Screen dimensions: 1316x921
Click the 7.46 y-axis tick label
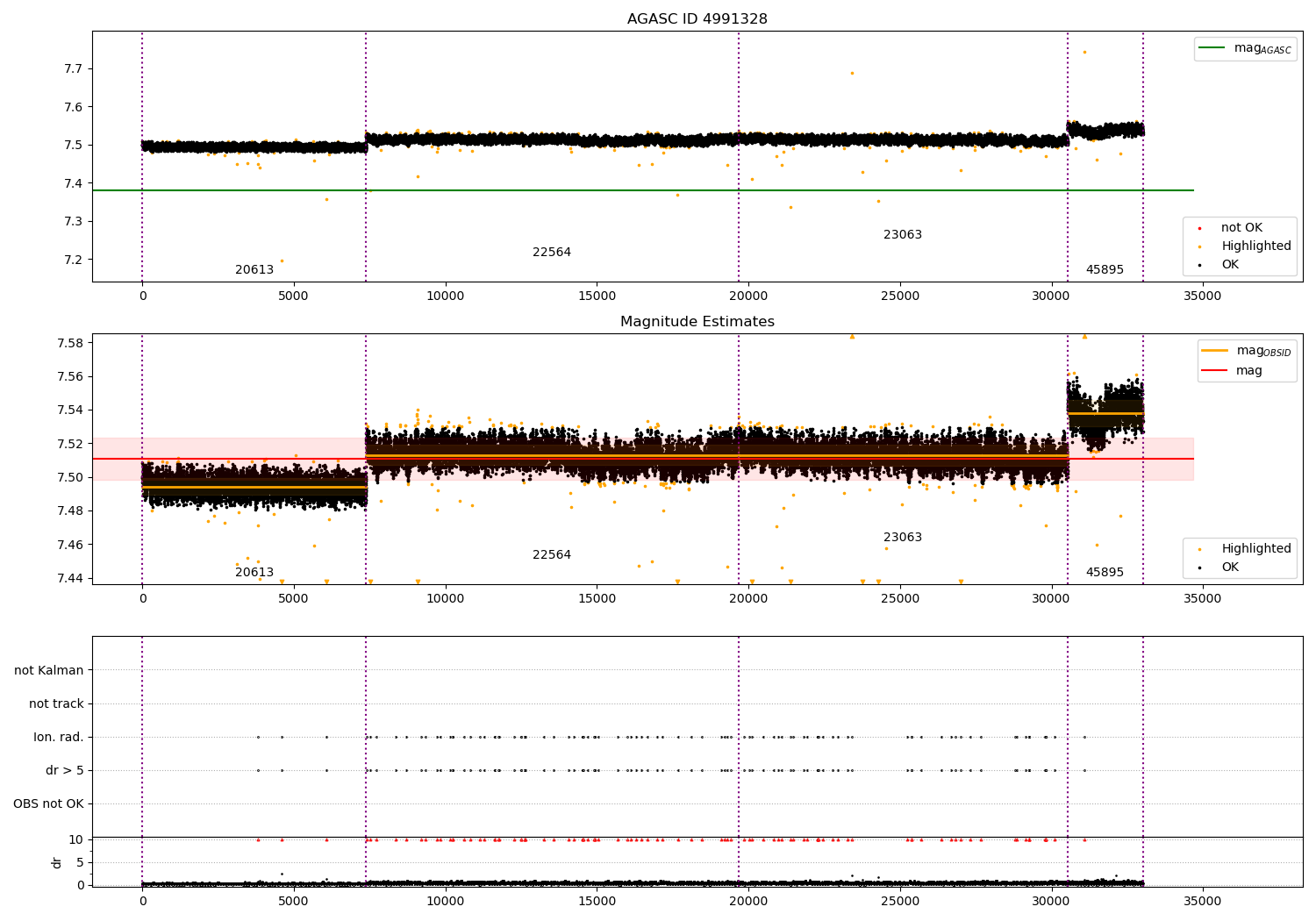click(69, 545)
